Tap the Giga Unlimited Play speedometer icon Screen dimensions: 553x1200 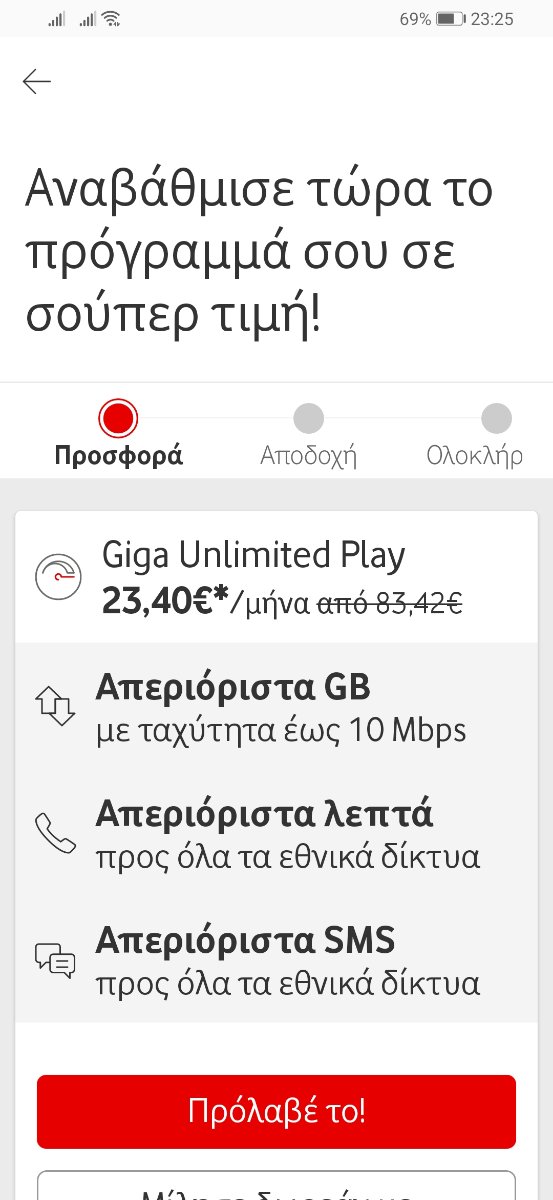pyautogui.click(x=60, y=576)
